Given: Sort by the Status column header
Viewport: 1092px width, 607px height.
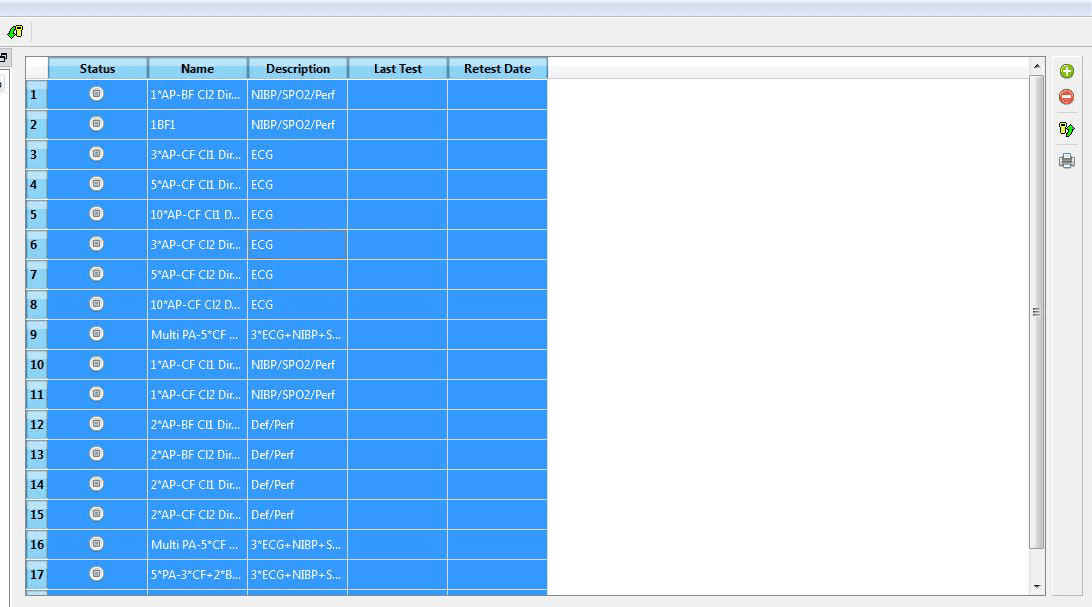Looking at the screenshot, I should [x=97, y=69].
